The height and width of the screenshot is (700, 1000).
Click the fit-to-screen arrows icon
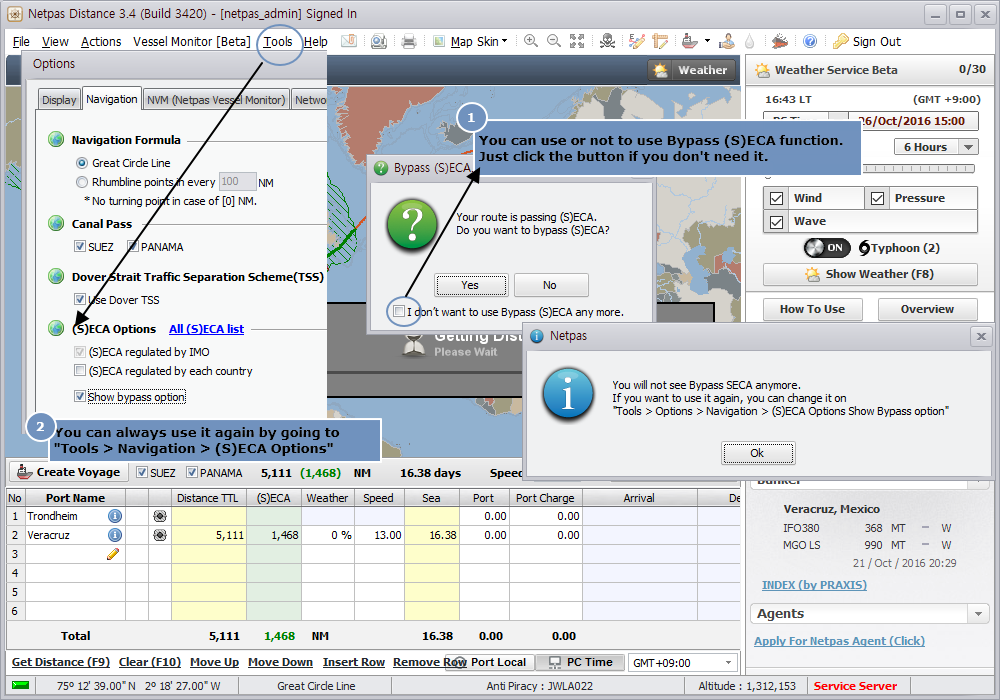(577, 41)
